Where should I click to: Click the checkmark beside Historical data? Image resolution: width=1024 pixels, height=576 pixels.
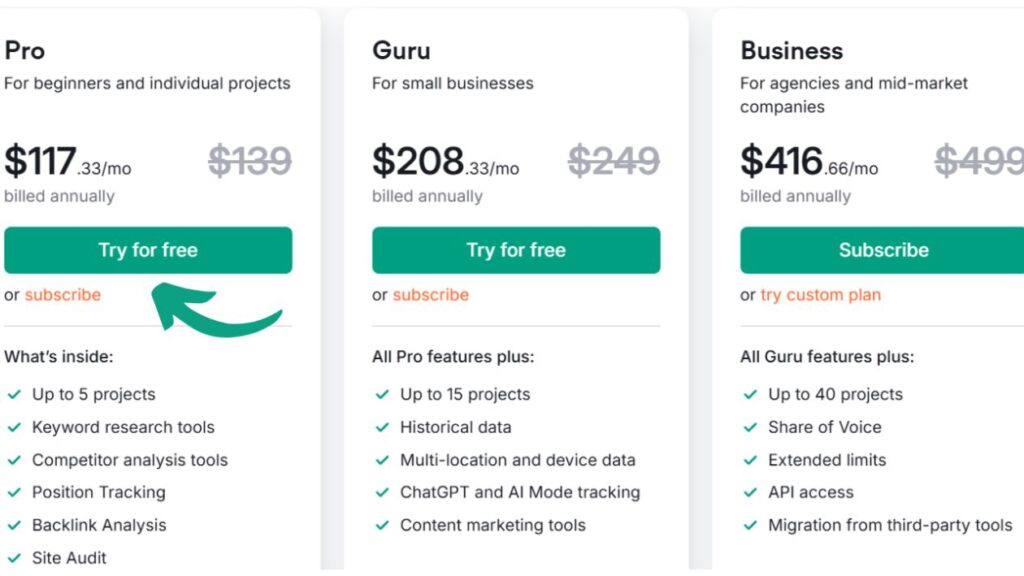coord(383,427)
